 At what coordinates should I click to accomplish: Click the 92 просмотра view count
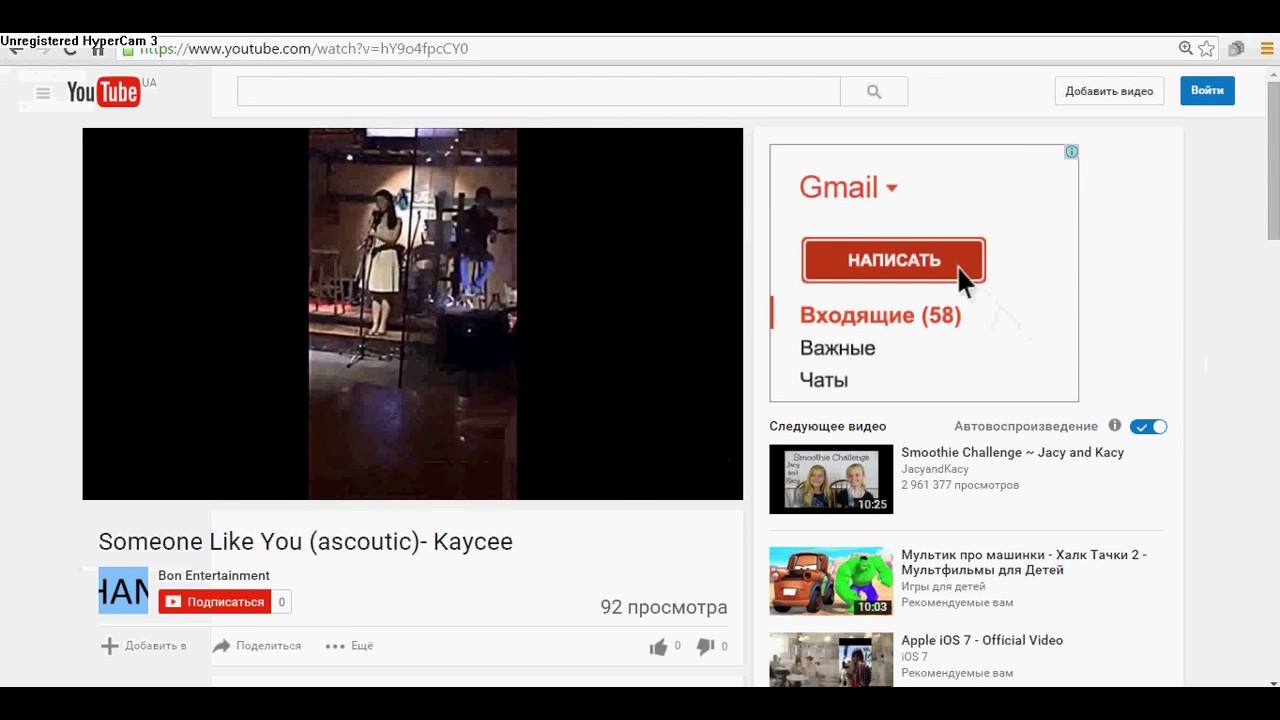(664, 607)
